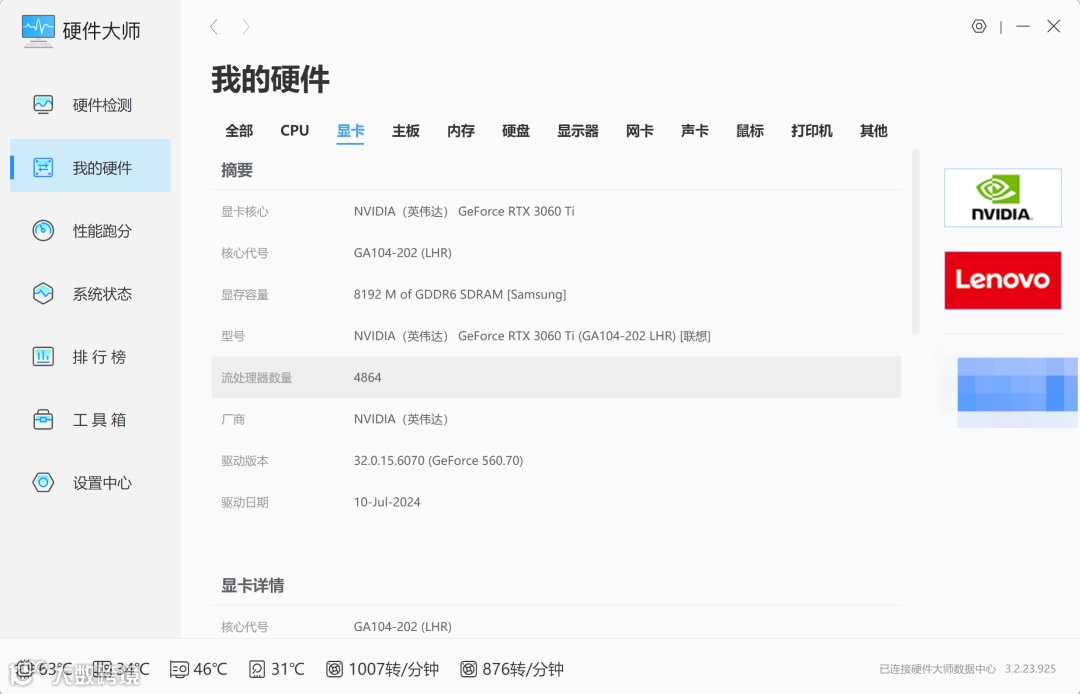
Task: Click GA104-202 (LHR) under 显卡详情
Action: (402, 627)
